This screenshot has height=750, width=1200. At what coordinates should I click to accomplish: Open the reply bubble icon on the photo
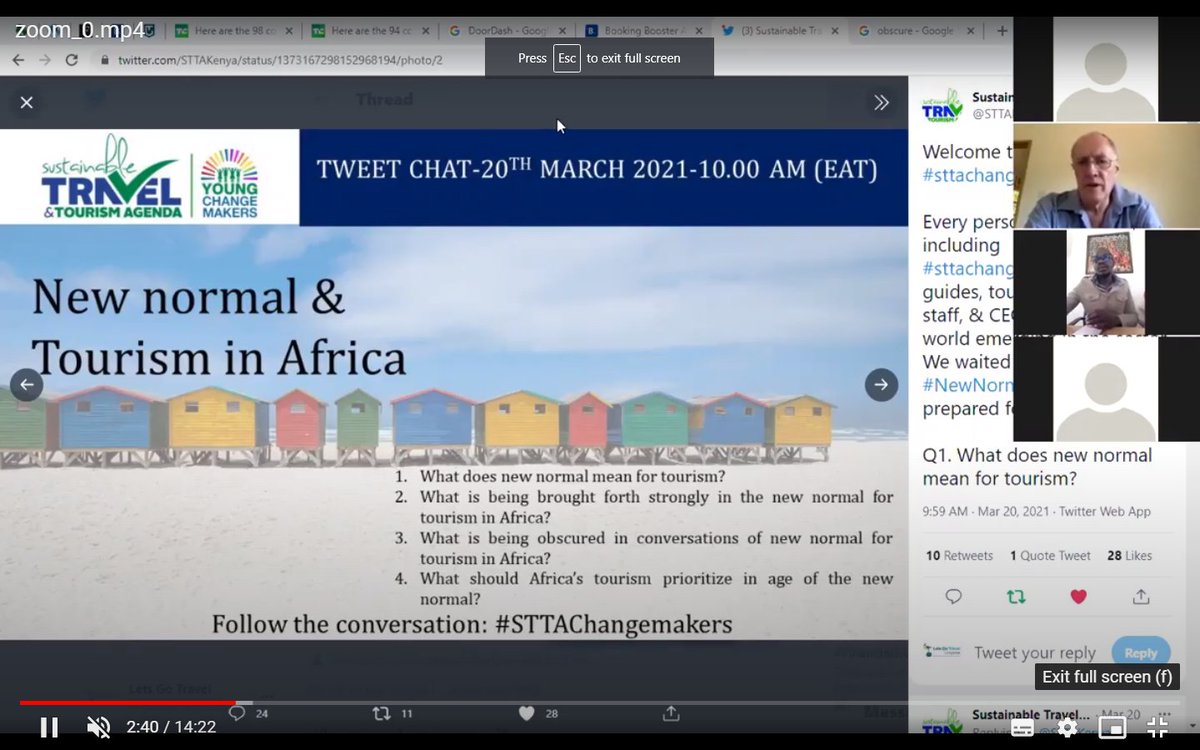tap(237, 712)
